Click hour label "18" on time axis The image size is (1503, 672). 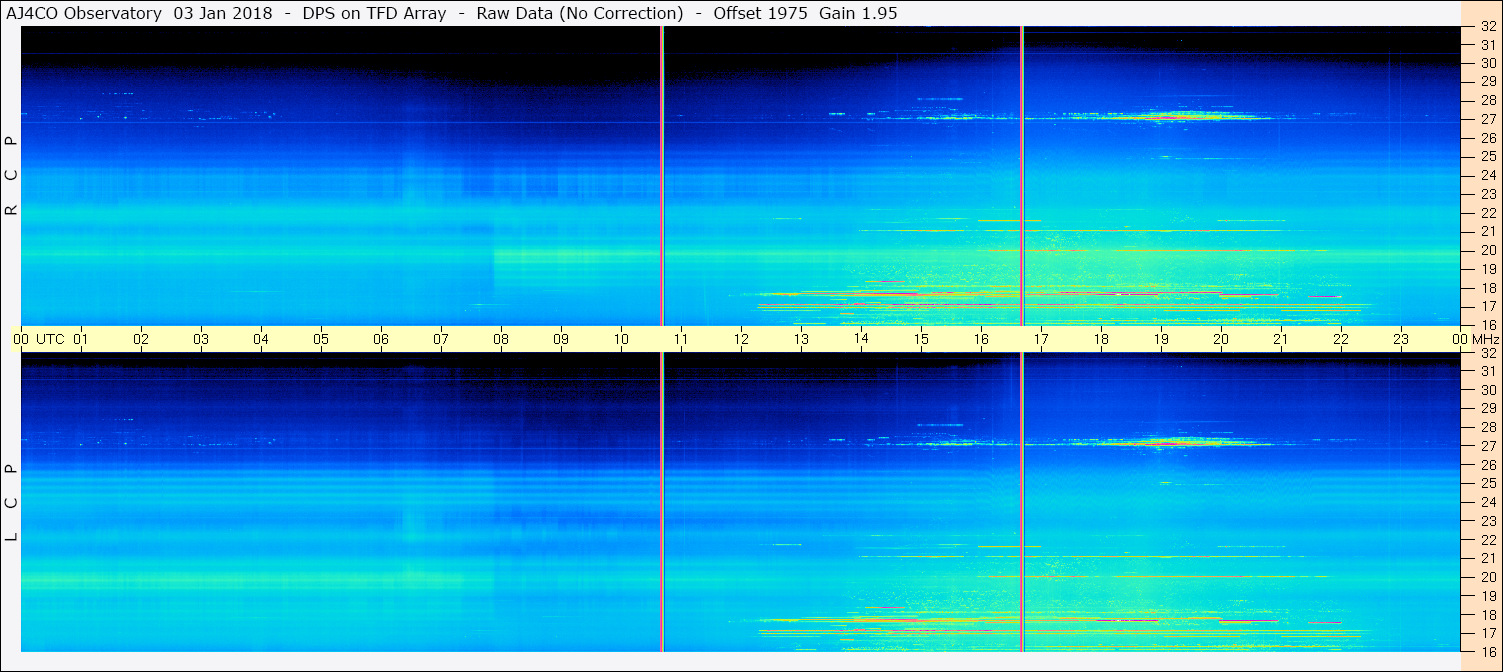(x=1101, y=339)
